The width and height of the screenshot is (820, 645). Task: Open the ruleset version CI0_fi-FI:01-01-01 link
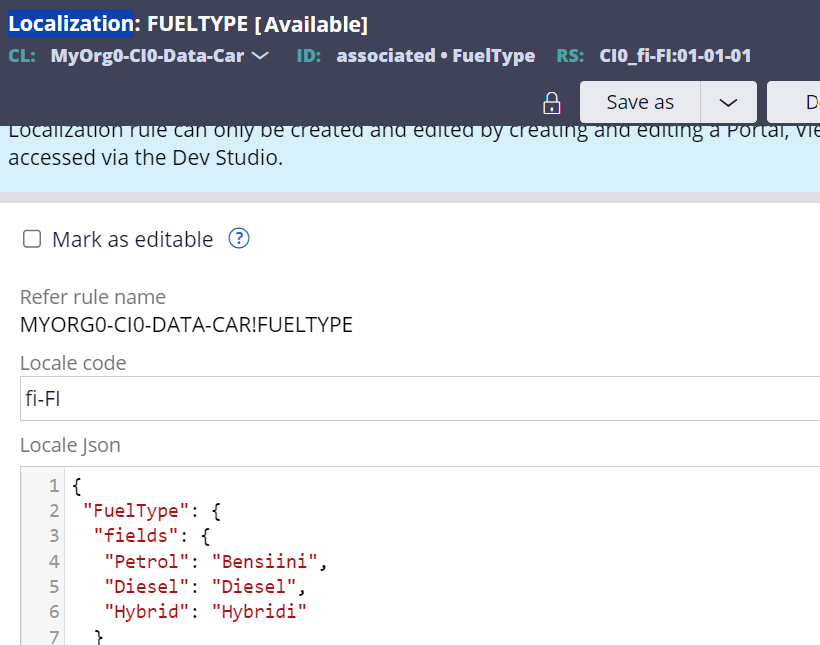point(674,56)
